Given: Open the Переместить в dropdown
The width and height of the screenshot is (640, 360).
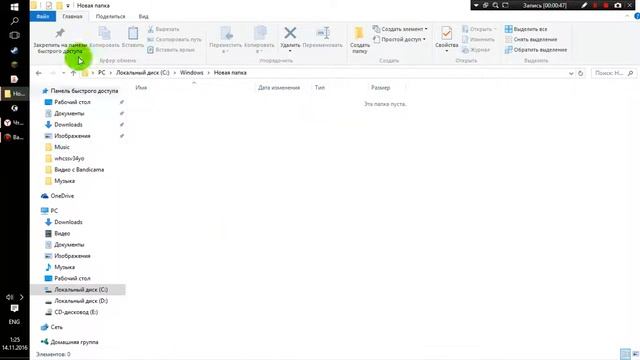Looking at the screenshot, I should 226,40.
